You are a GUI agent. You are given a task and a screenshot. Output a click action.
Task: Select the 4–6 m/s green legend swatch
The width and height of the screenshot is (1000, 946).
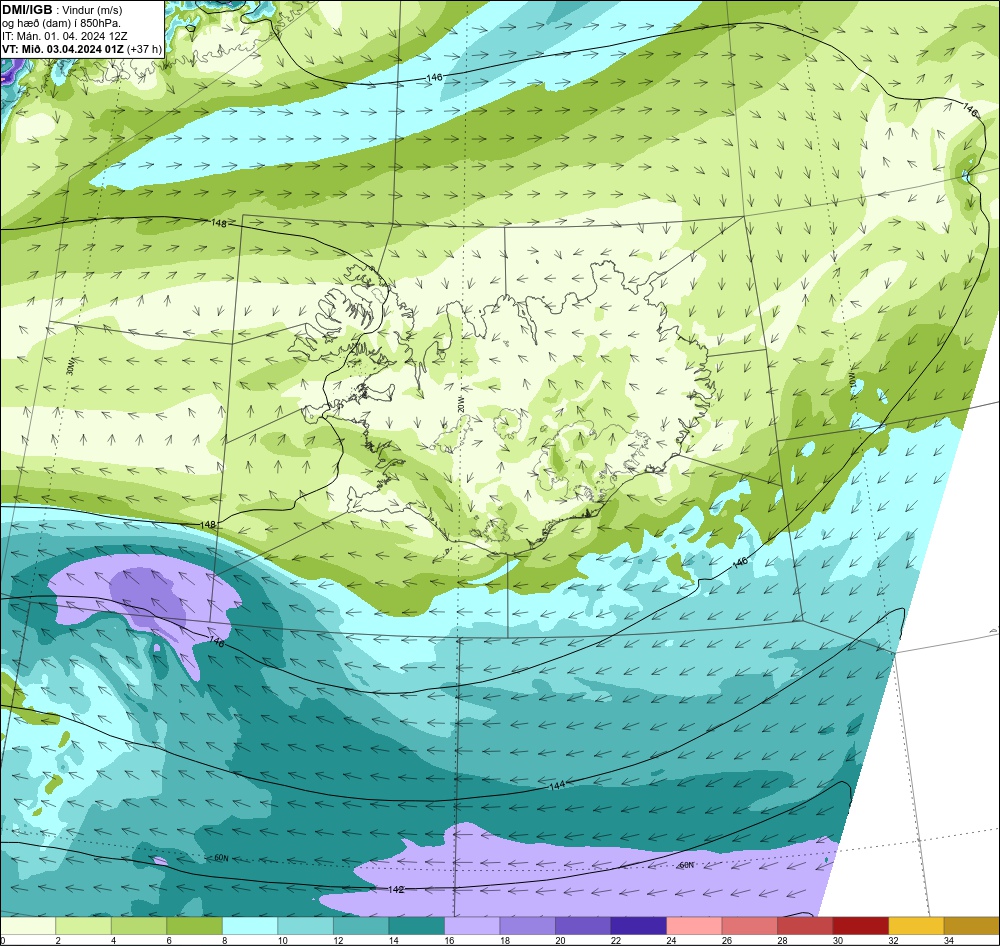pos(139,925)
